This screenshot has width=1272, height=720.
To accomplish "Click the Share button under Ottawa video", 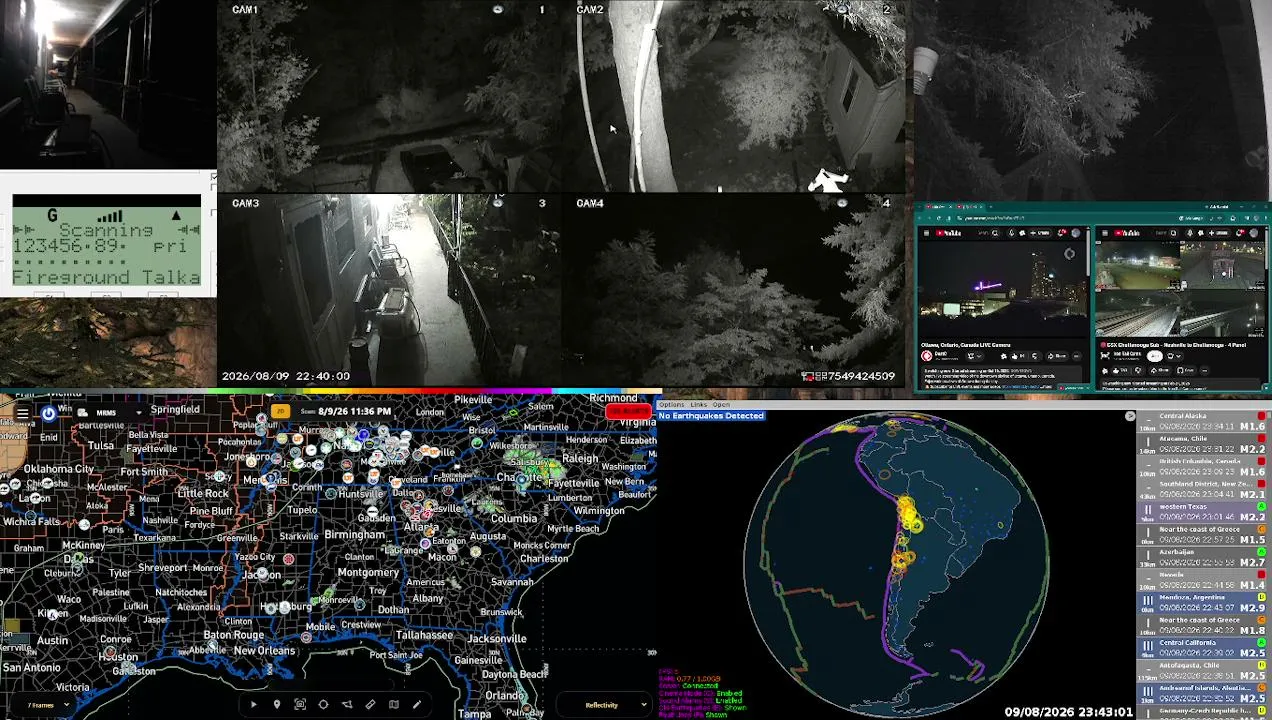I will pos(1057,356).
